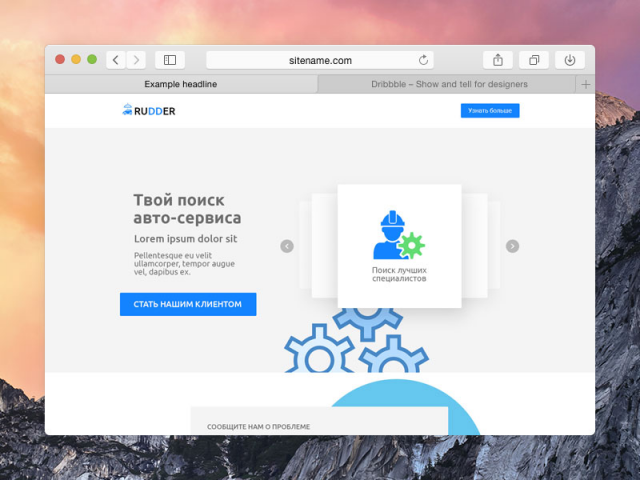Click the СООБЩИТЕ НАМ О ПРОБЛЕМЕ heading

pos(258,427)
